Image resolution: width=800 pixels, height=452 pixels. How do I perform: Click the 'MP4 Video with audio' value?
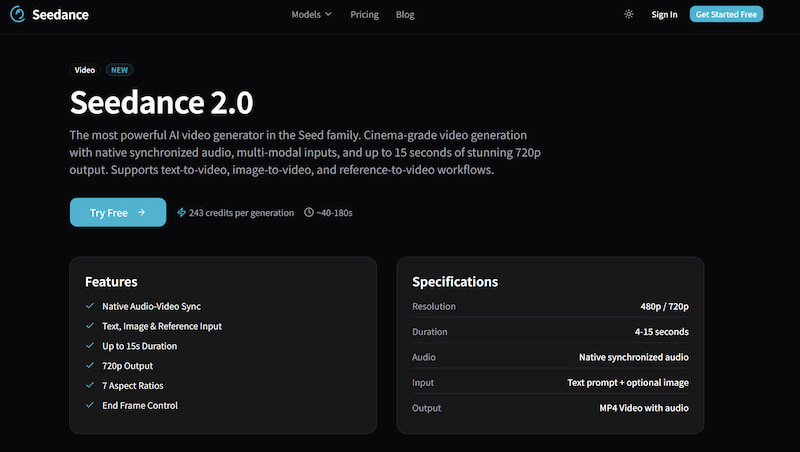[644, 408]
